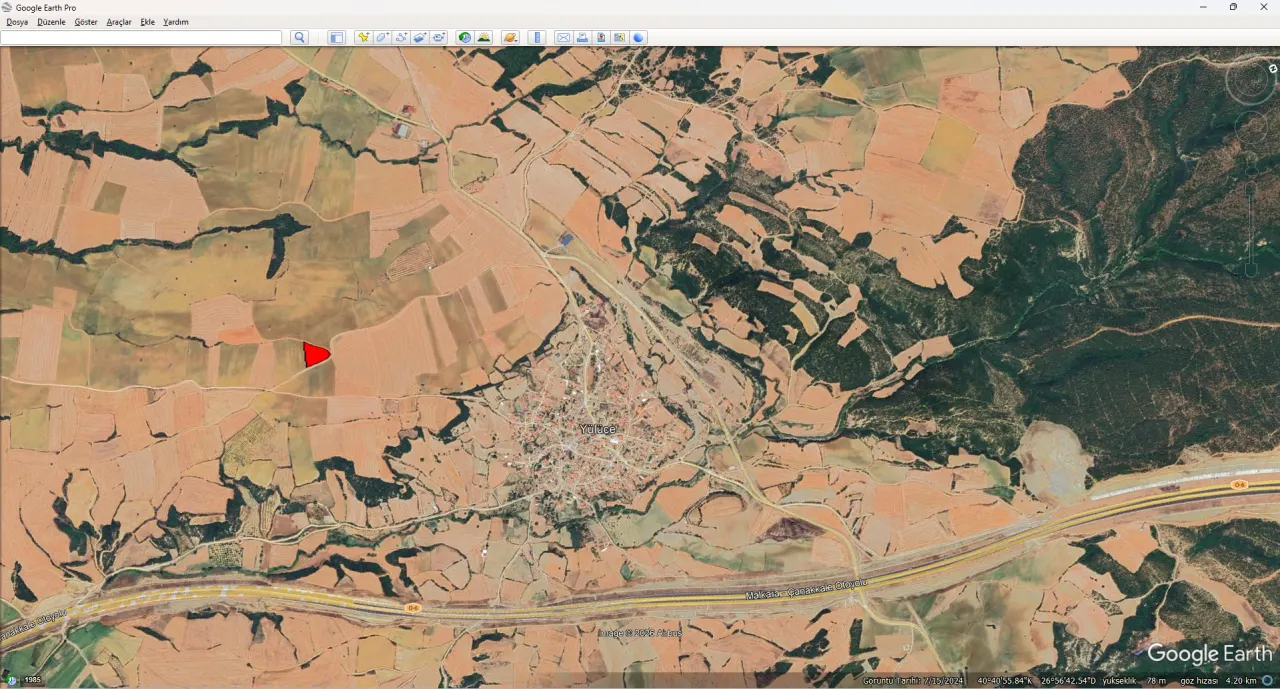Open the planet switcher icon
This screenshot has width=1280, height=689.
pos(511,37)
